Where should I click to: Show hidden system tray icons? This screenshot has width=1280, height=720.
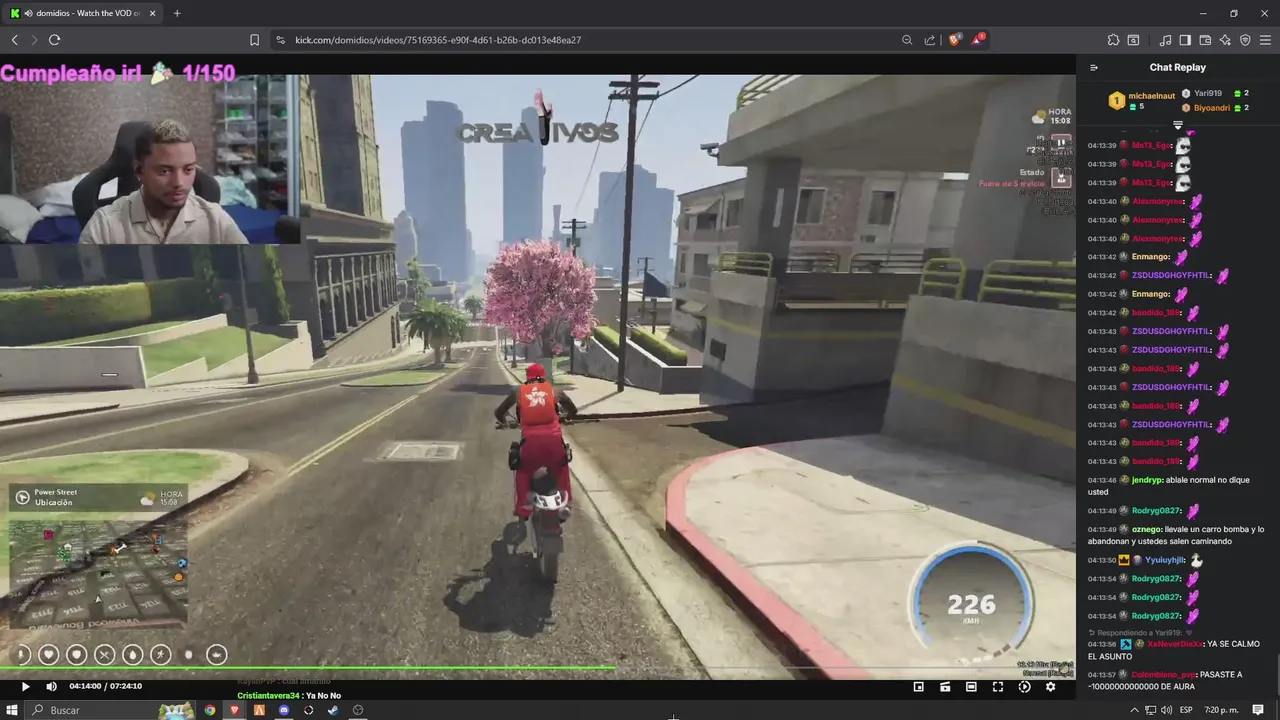click(1134, 710)
